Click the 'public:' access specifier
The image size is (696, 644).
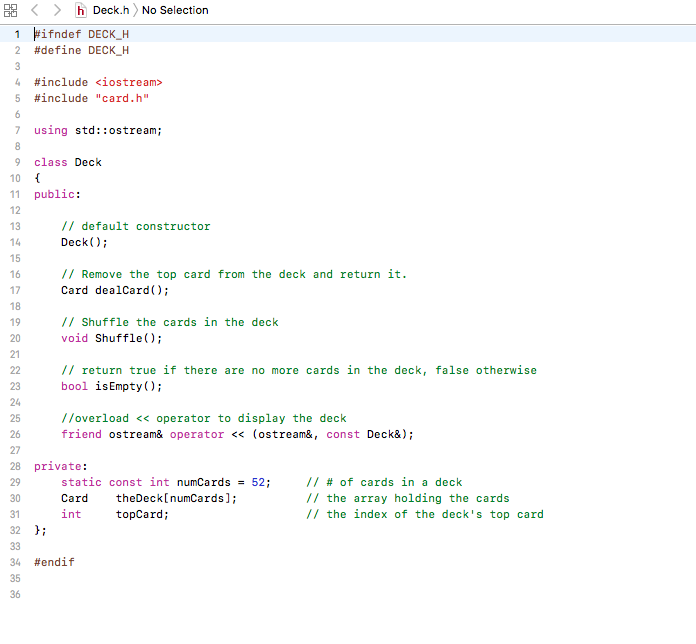click(x=57, y=194)
